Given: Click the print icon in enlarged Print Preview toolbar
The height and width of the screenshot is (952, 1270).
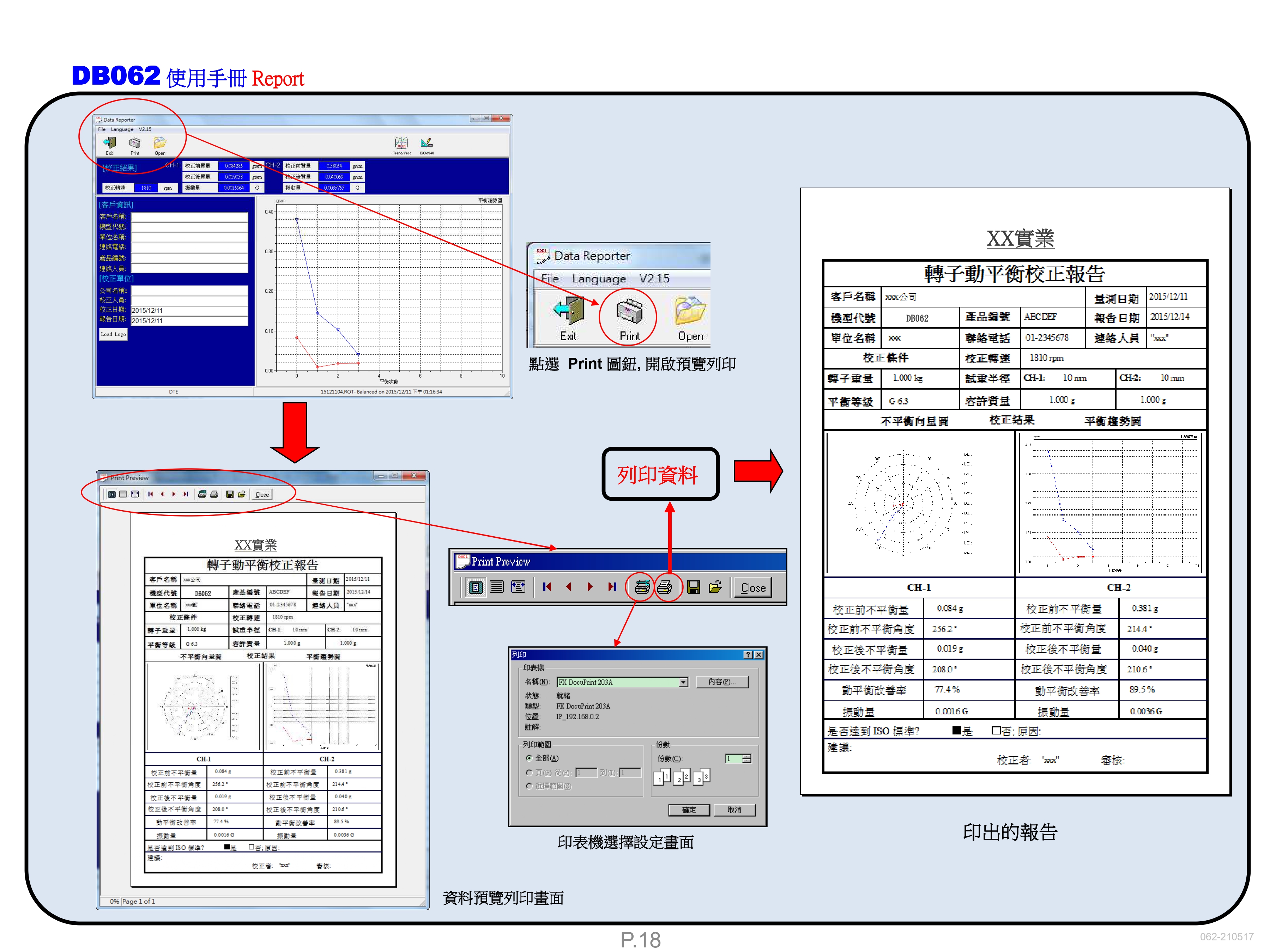Looking at the screenshot, I should [664, 587].
